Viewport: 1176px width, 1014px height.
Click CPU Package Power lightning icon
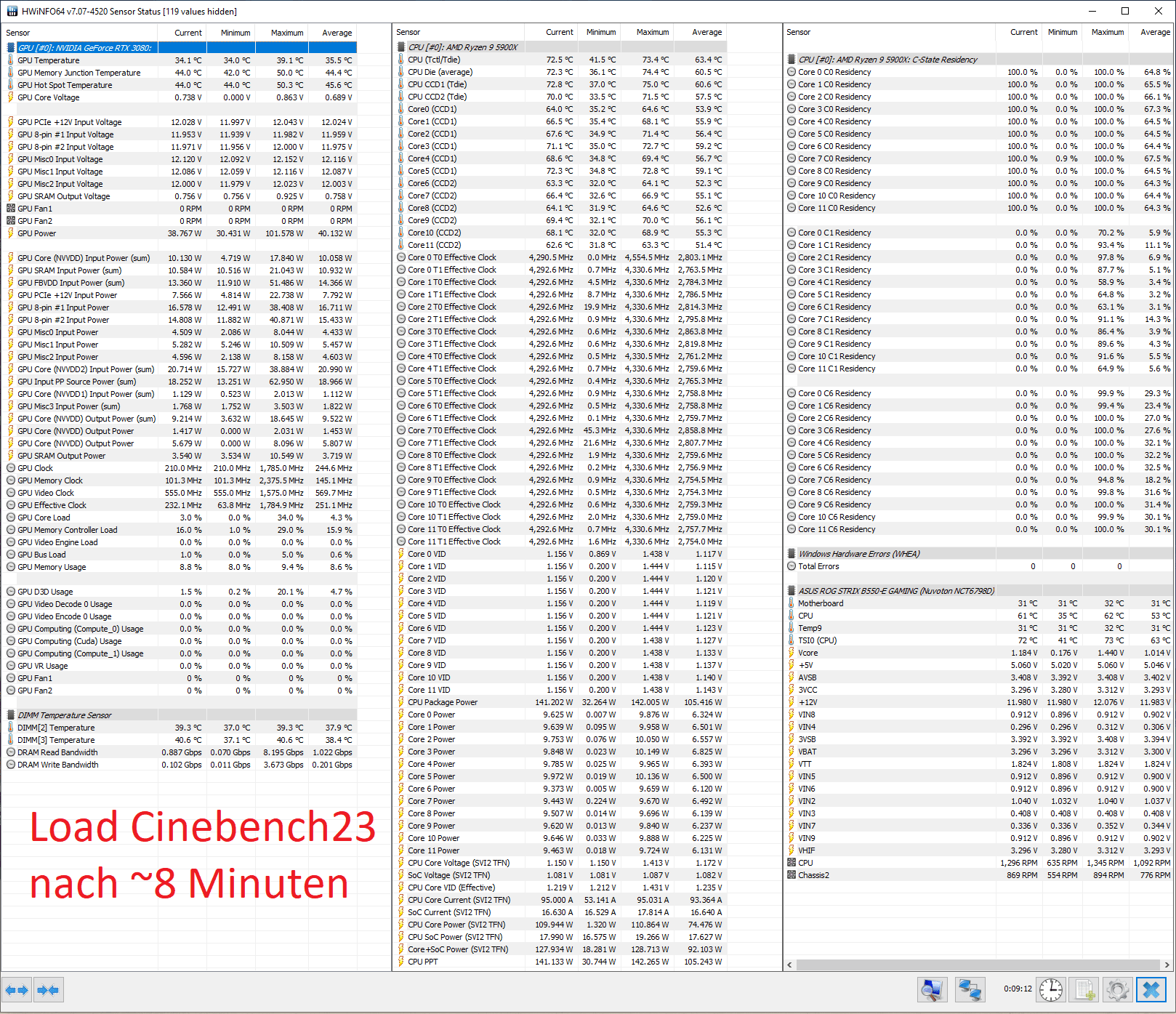401,702
